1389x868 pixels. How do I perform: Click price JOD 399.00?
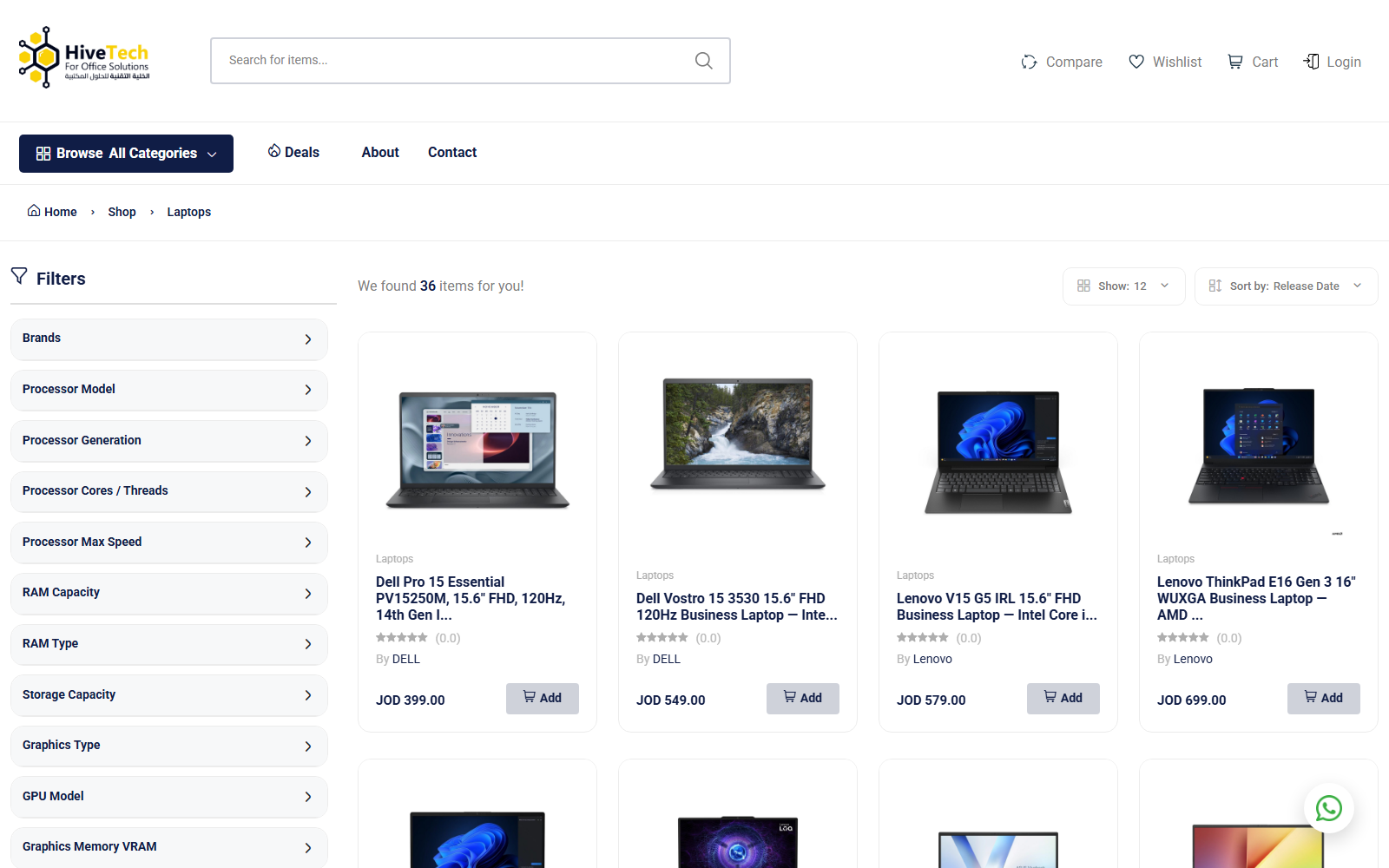click(411, 700)
